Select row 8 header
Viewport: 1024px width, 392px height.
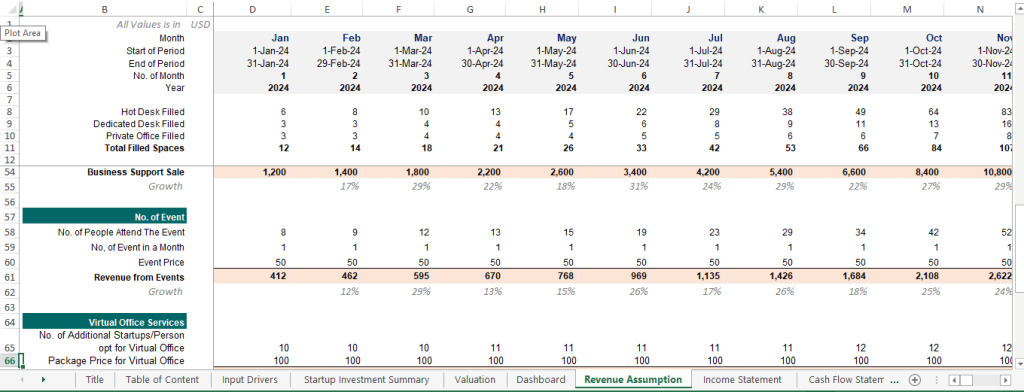pos(10,112)
